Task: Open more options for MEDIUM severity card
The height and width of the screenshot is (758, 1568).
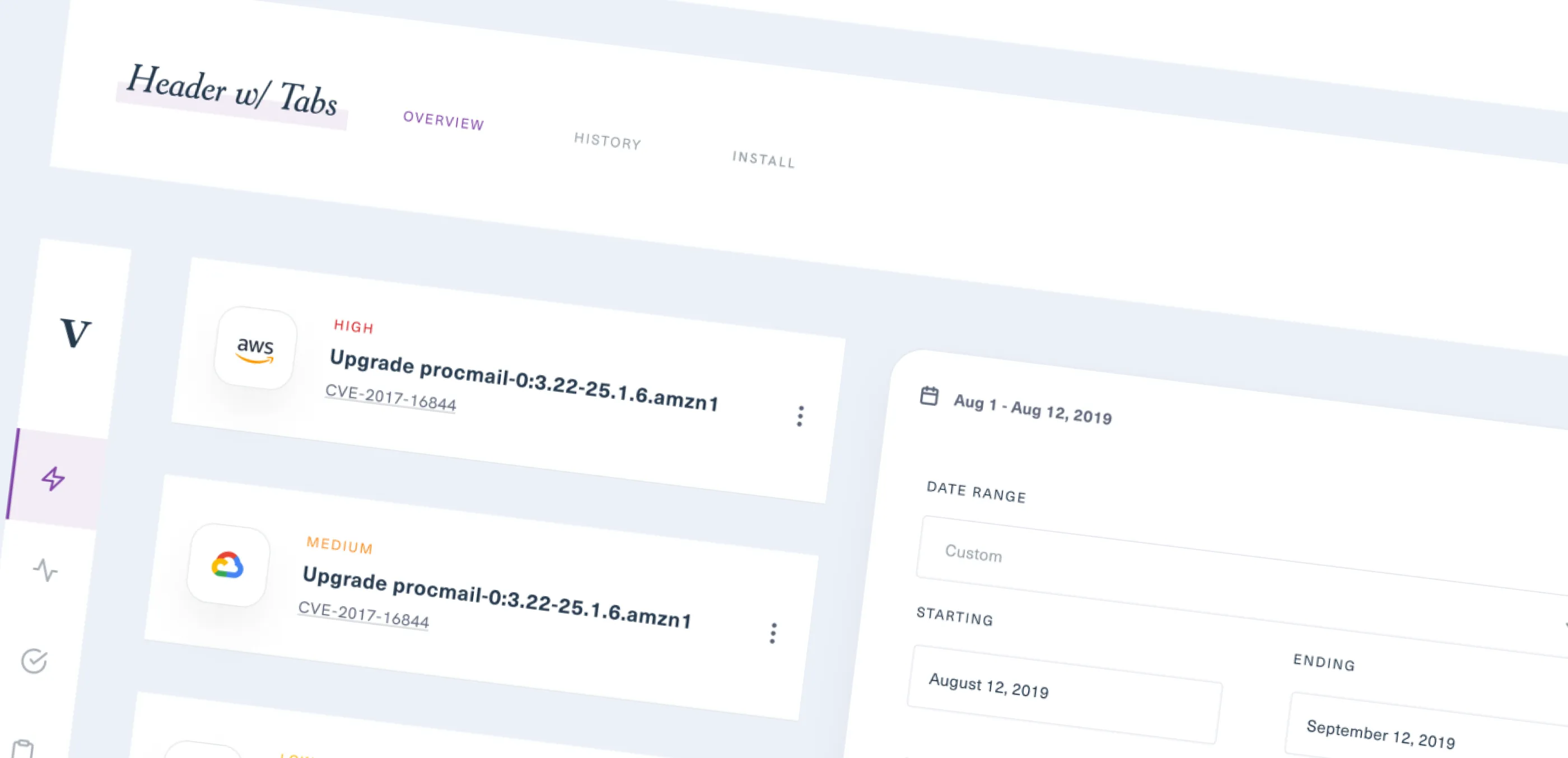Action: pyautogui.click(x=773, y=633)
